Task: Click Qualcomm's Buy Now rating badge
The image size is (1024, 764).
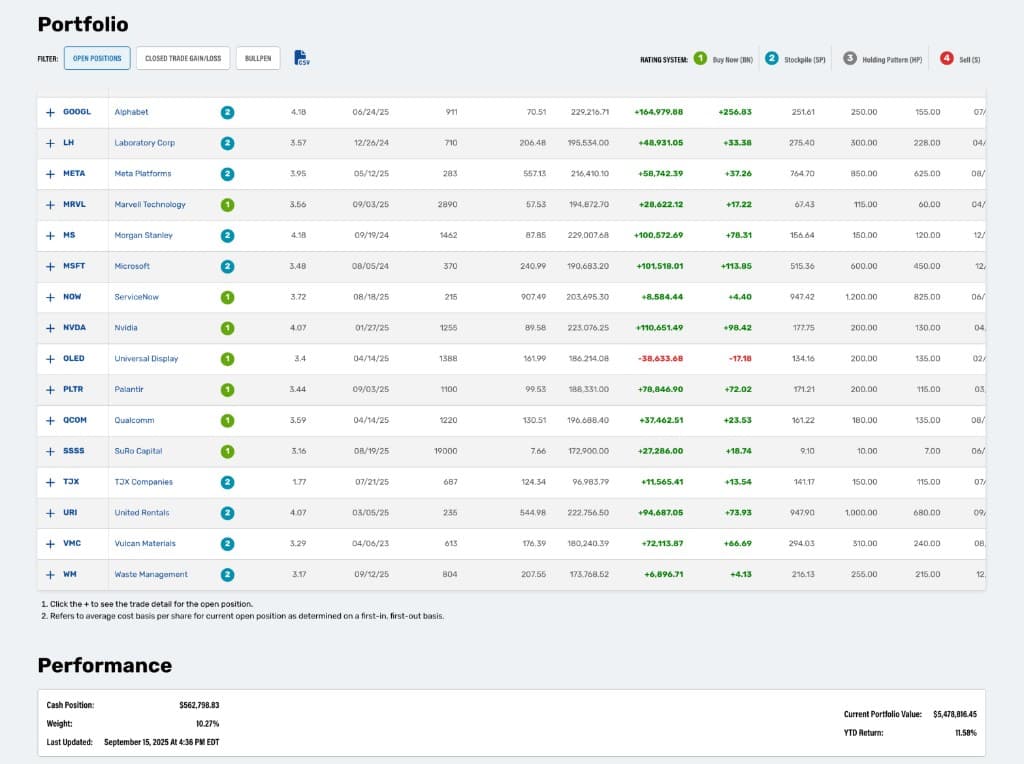Action: coord(227,421)
